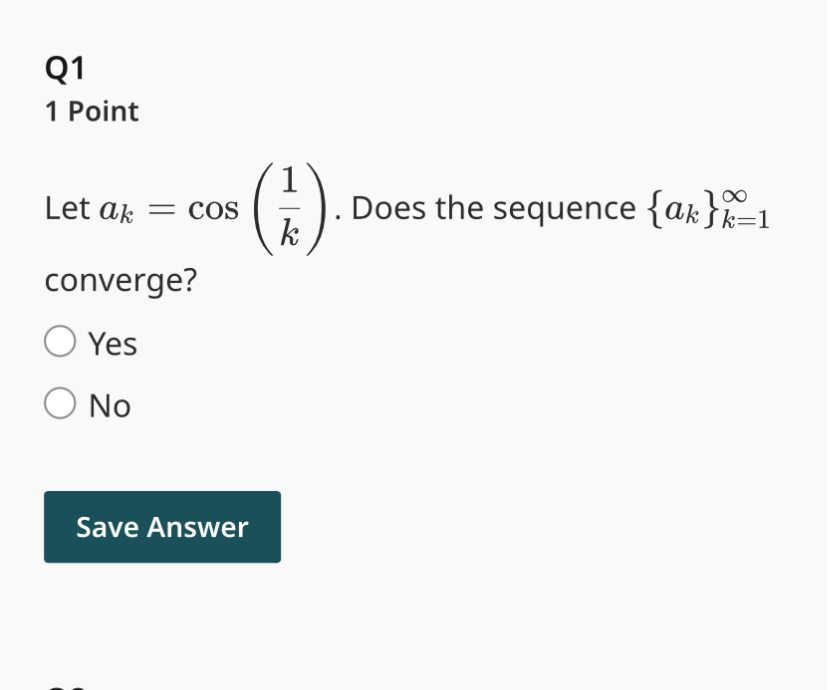Click the "Yes" option label text

point(113,345)
